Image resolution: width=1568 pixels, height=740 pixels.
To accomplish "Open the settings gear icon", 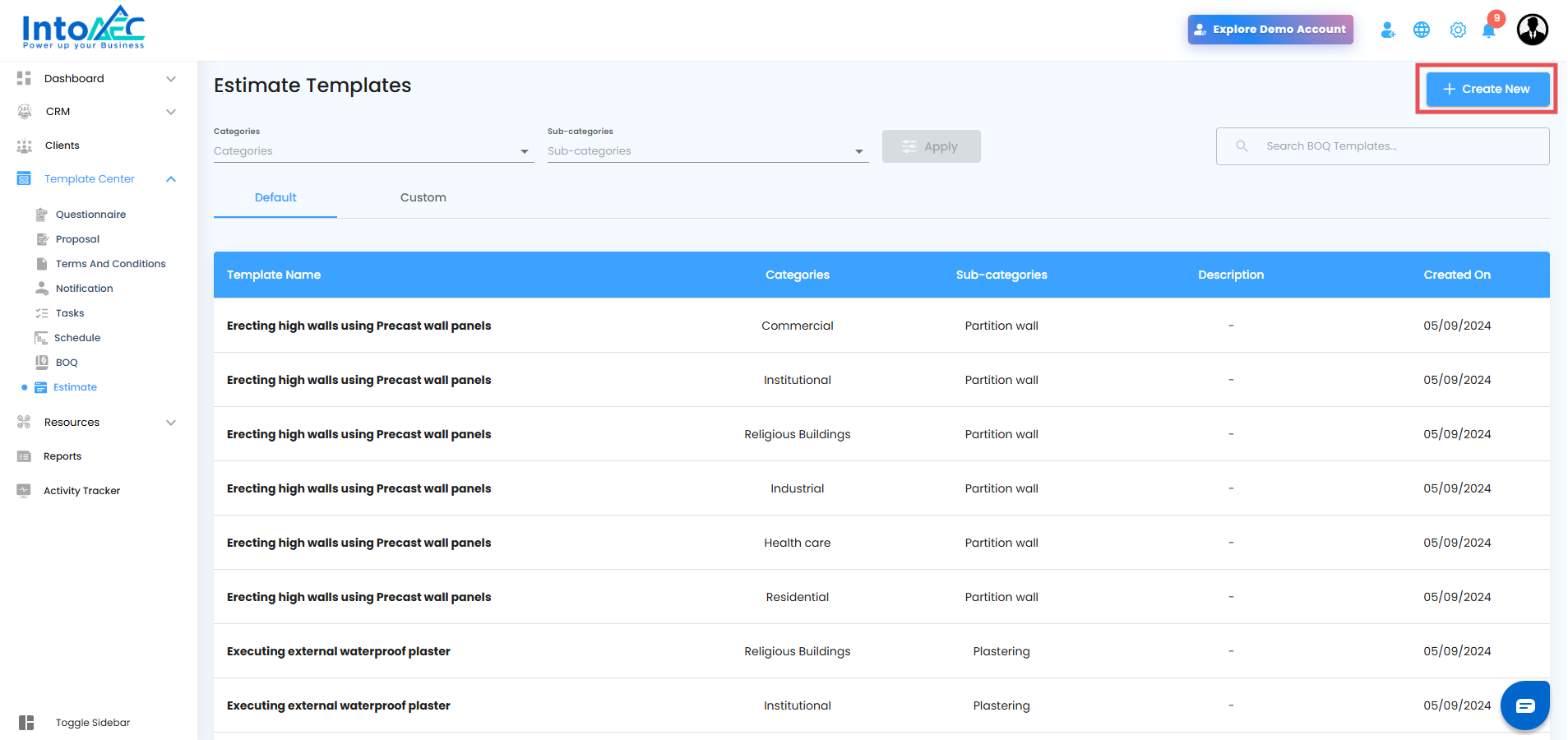I will pos(1458,30).
